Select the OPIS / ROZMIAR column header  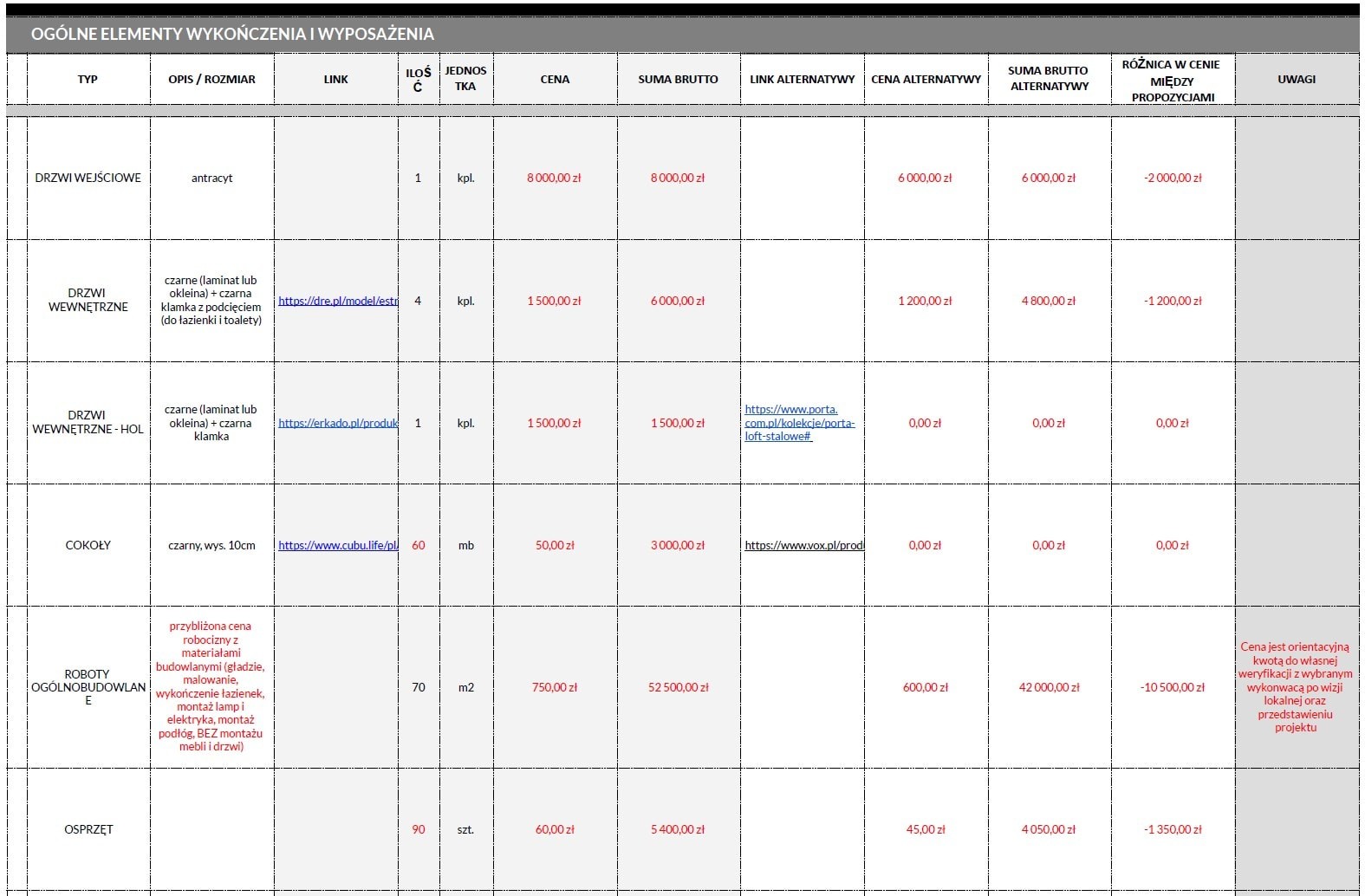(212, 79)
